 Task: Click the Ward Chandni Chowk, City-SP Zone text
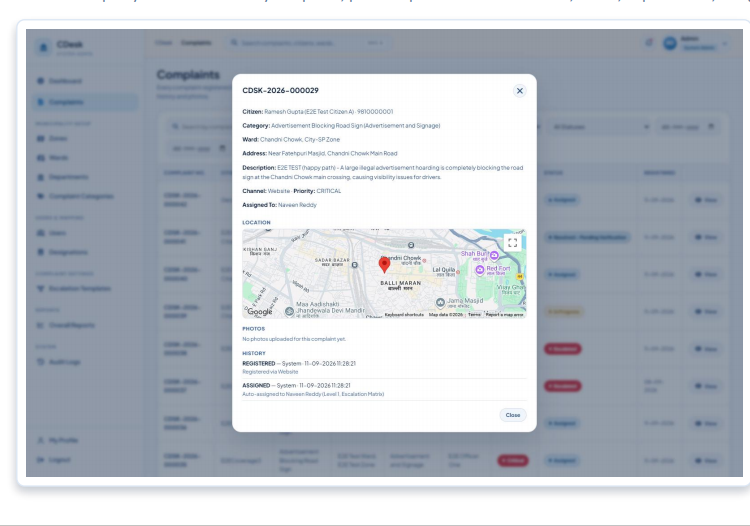coord(291,140)
